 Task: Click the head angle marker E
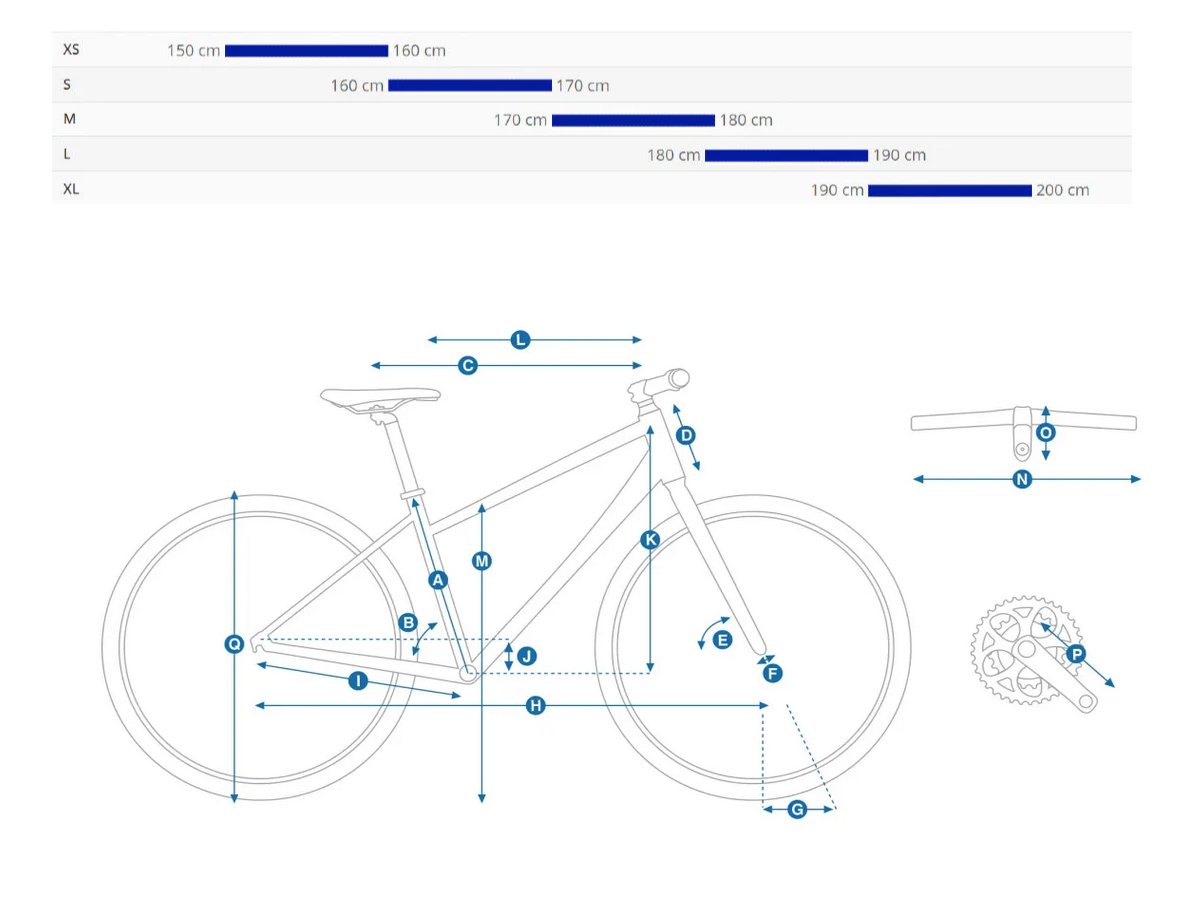[723, 639]
